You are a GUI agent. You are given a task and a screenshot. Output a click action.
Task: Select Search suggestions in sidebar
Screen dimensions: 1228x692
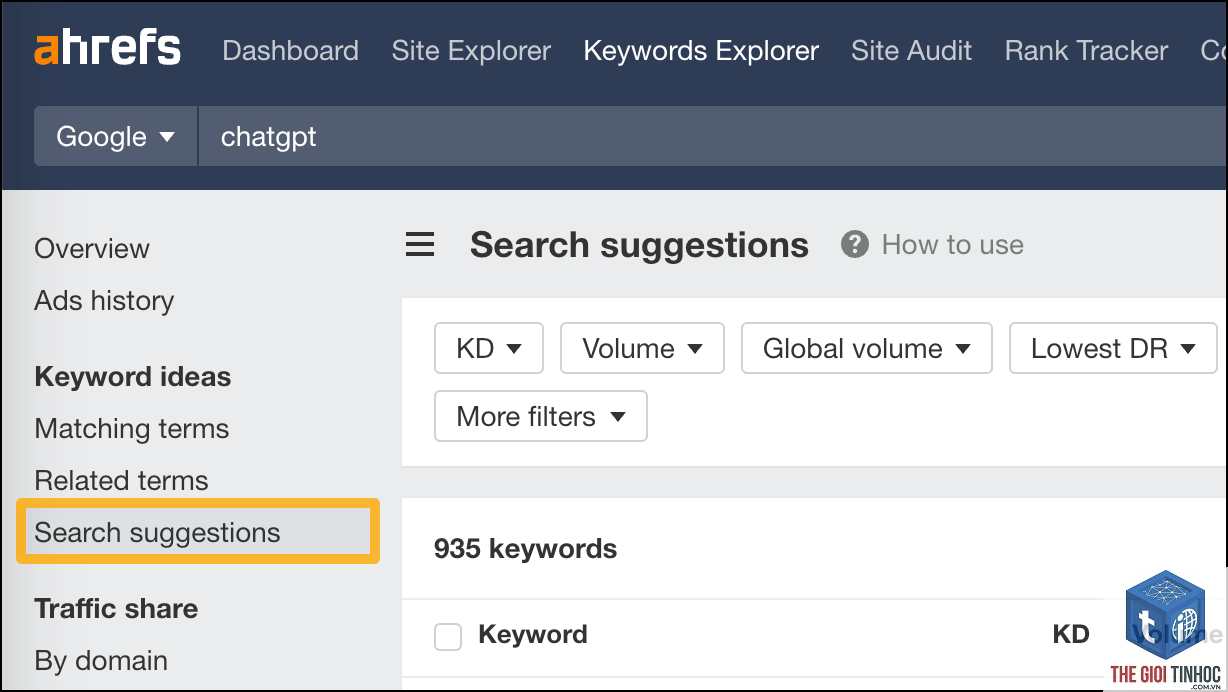(x=198, y=532)
